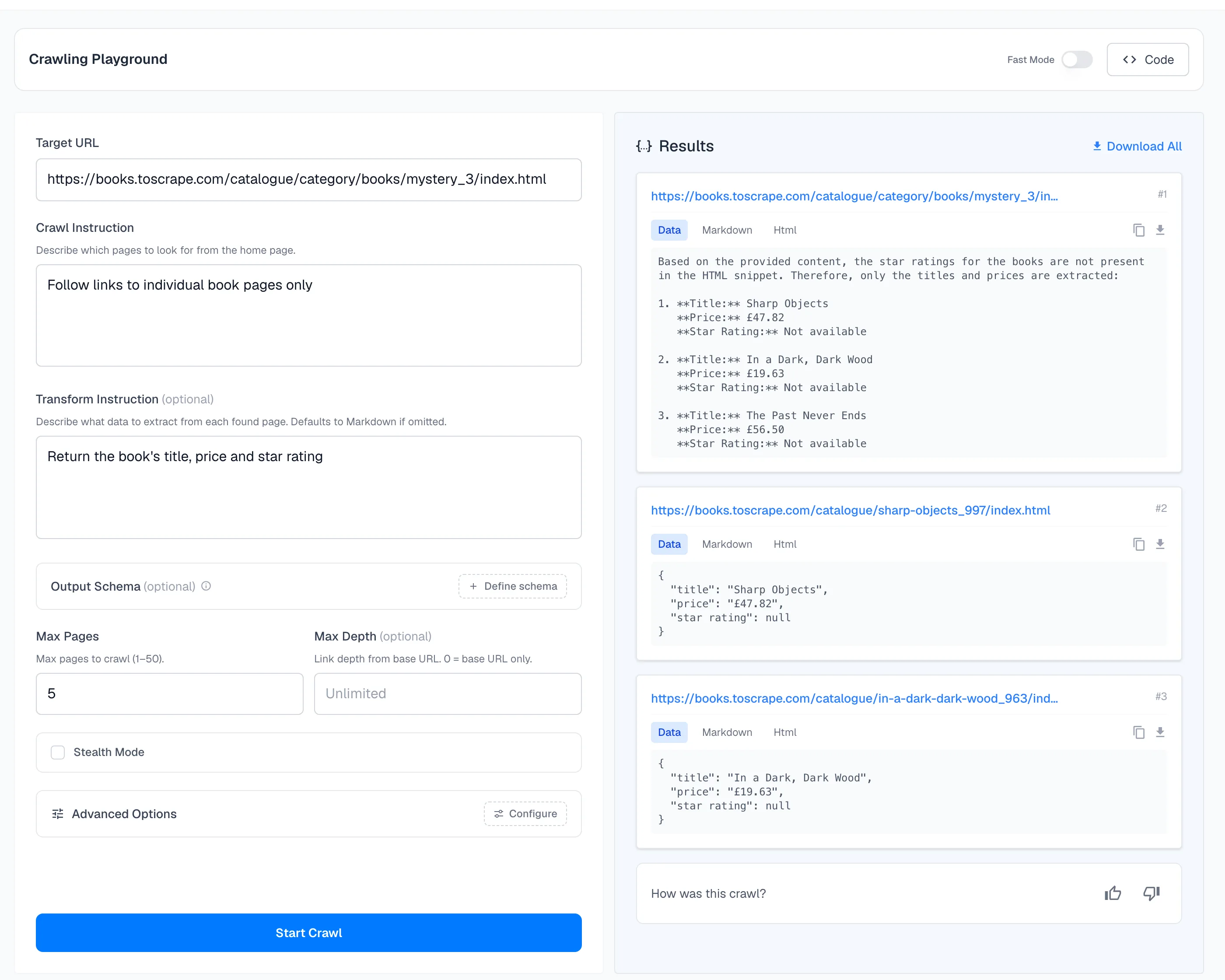
Task: Download All results
Action: point(1137,147)
